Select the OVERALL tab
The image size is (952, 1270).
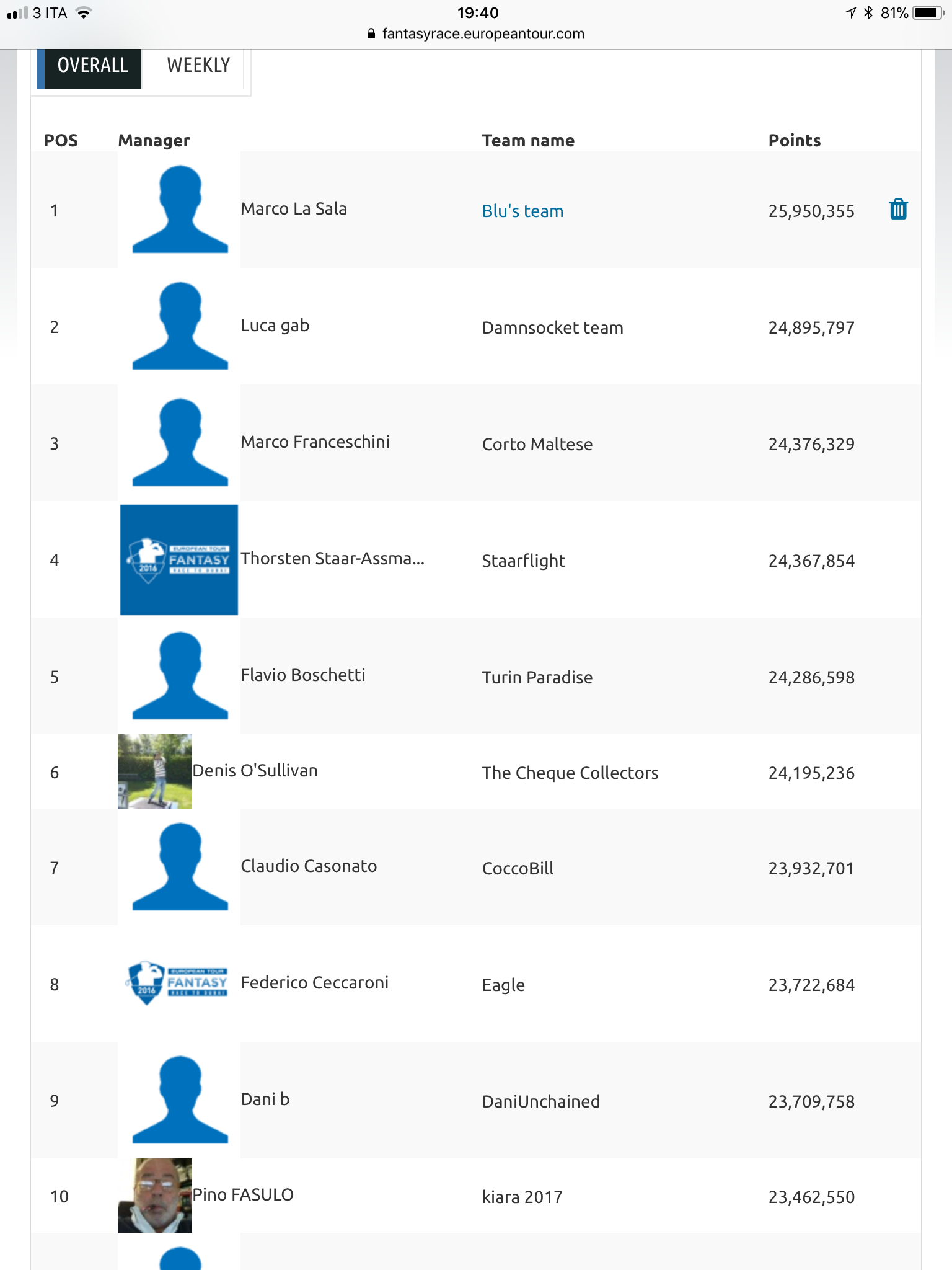pyautogui.click(x=92, y=66)
